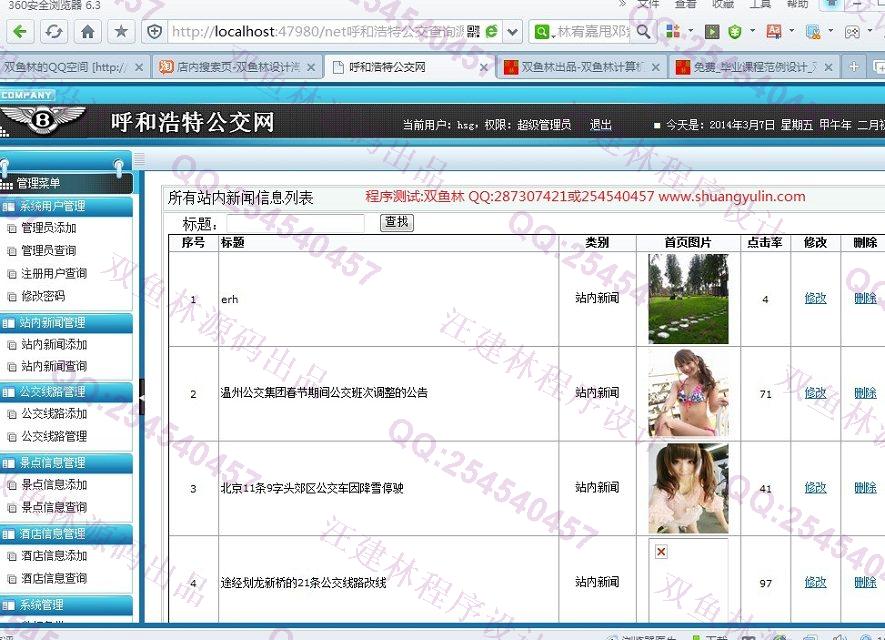The height and width of the screenshot is (640, 885).
Task: Expand the arrow beside apps grid icon
Action: point(689,30)
